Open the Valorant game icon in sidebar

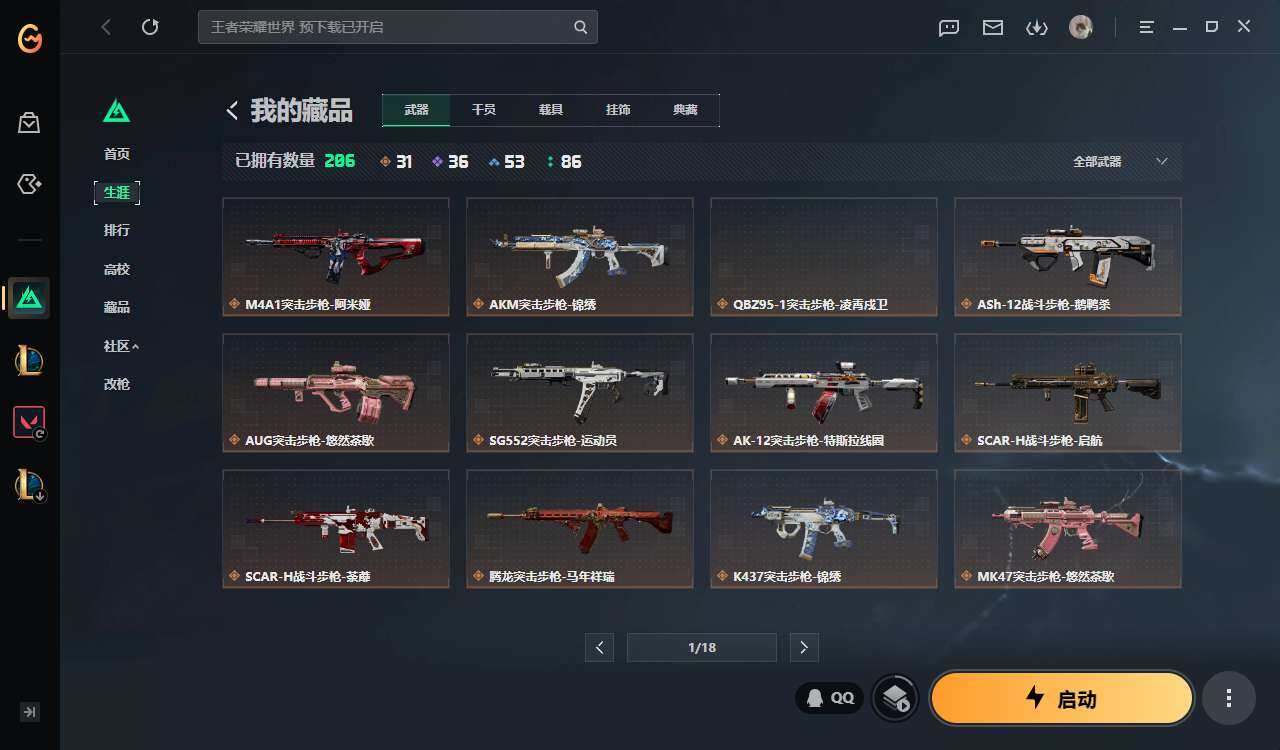pyautogui.click(x=29, y=423)
